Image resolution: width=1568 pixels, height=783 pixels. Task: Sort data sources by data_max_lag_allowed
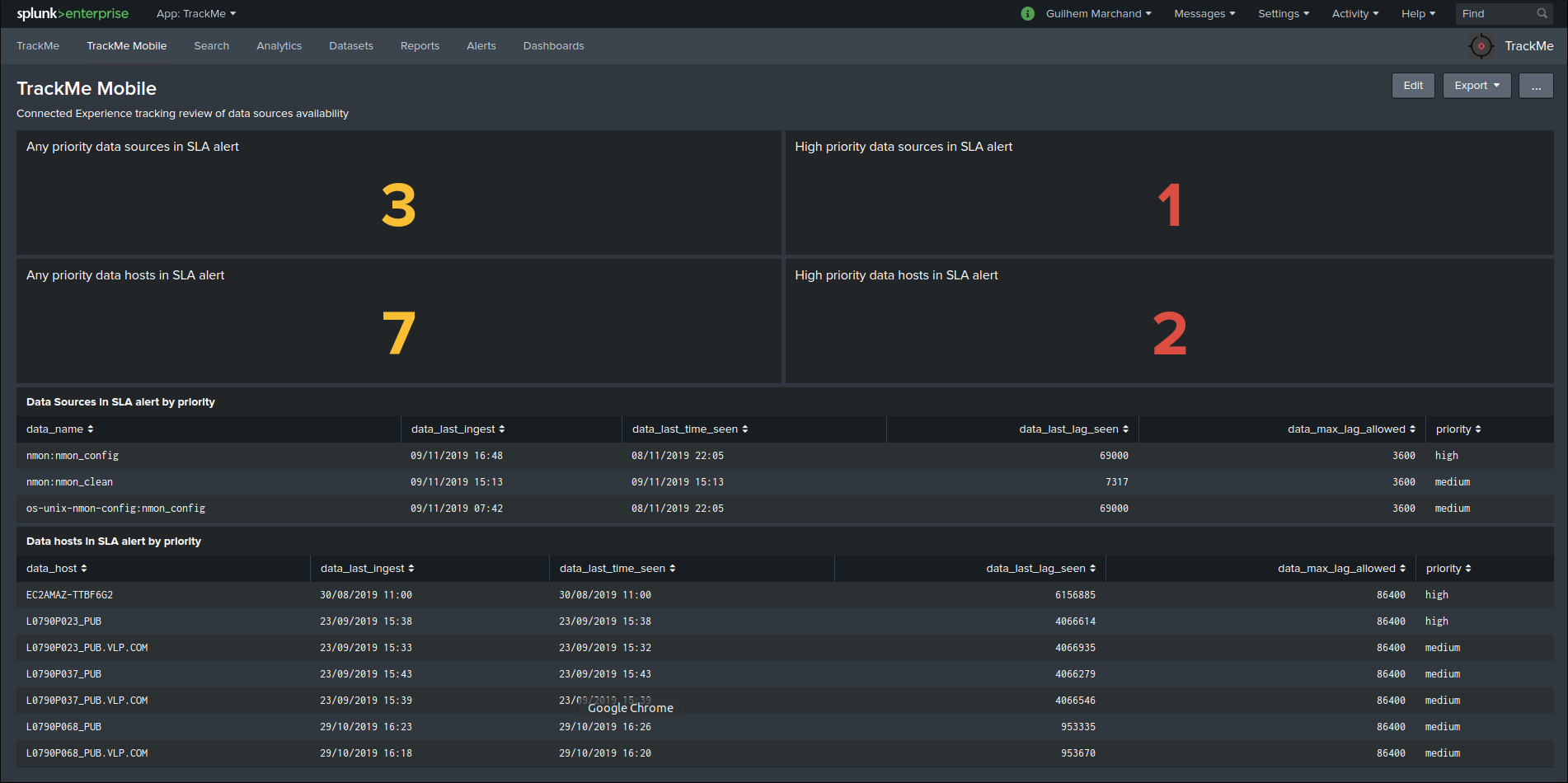pyautogui.click(x=1352, y=429)
